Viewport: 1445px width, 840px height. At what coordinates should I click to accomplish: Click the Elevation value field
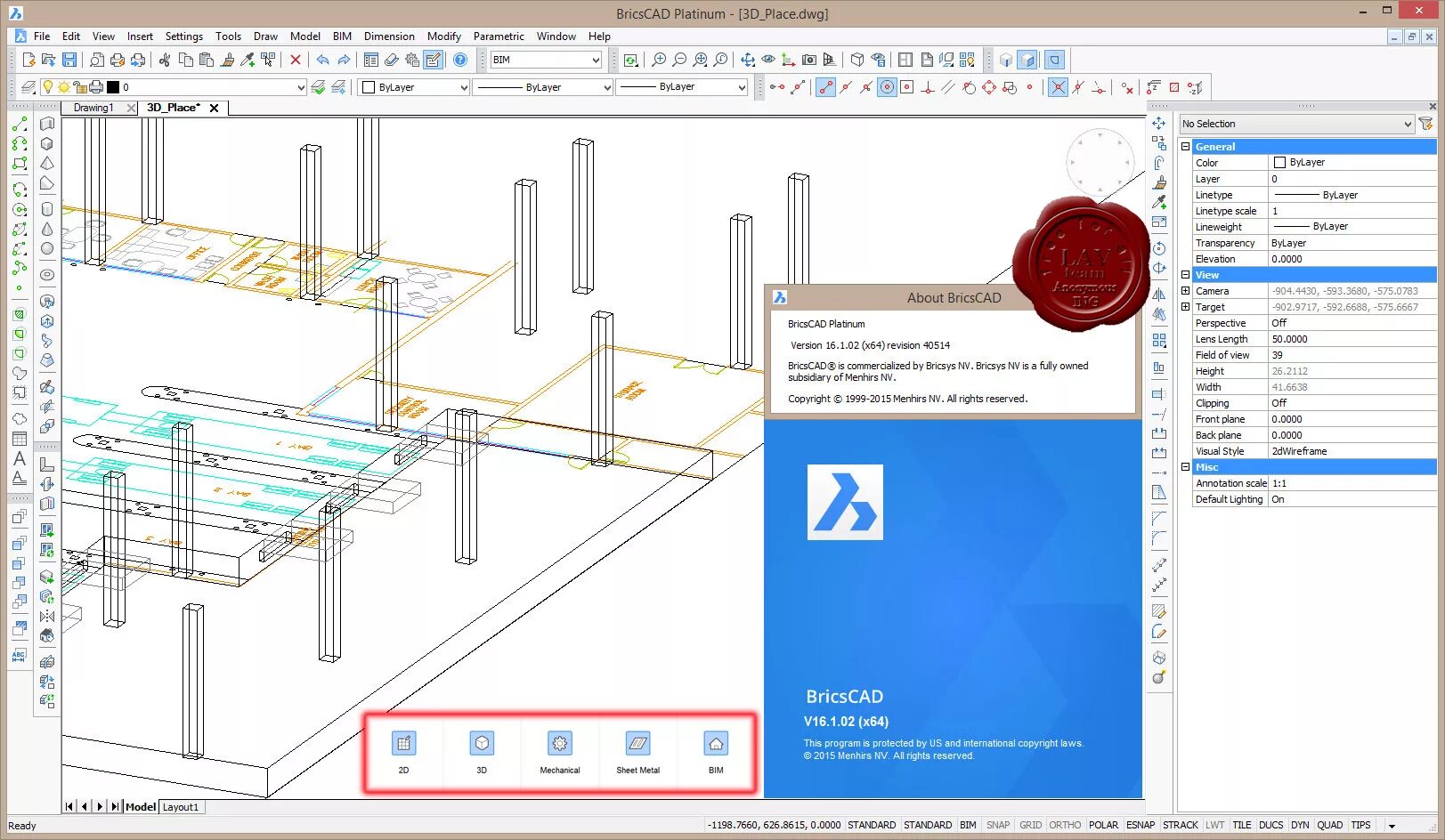[1352, 259]
